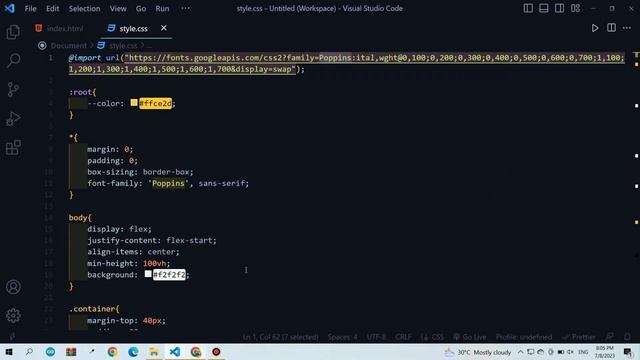Open the Accounts menu icon
Screen dimensions: 640x360
coord(13,287)
